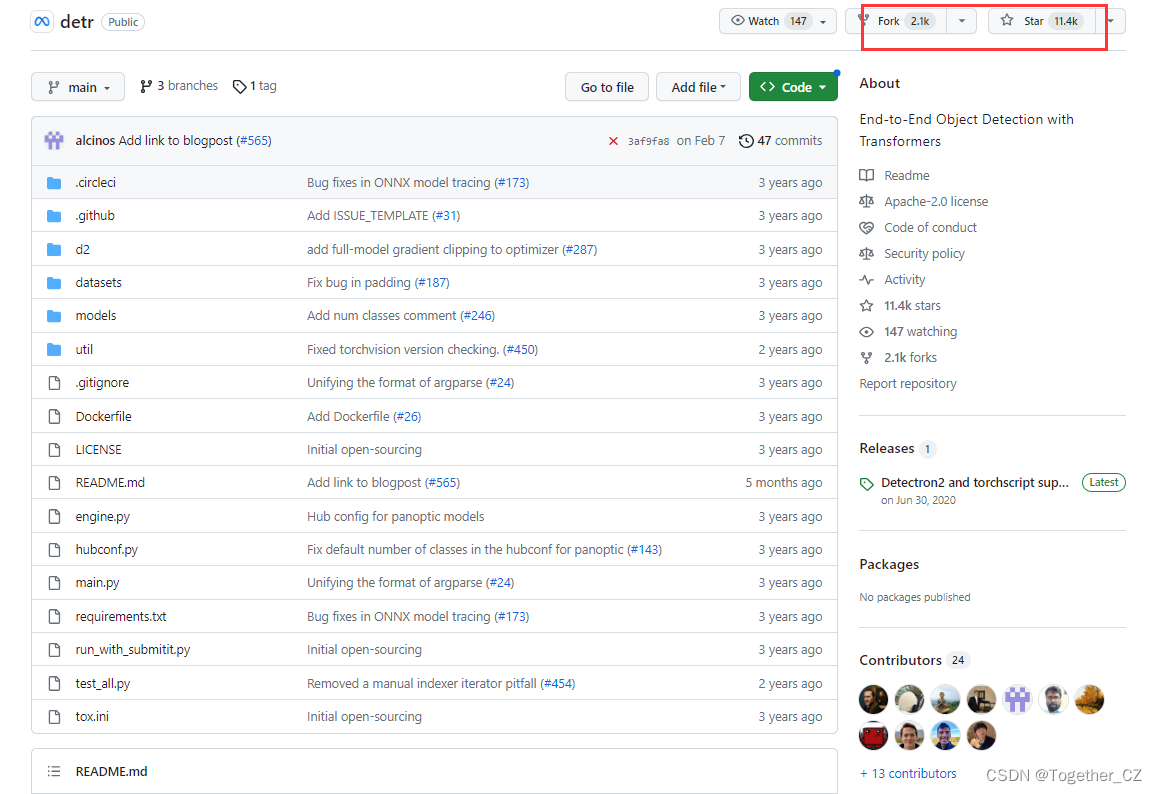Open the green Code dropdown
Viewport: 1157px width, 794px height.
[793, 87]
